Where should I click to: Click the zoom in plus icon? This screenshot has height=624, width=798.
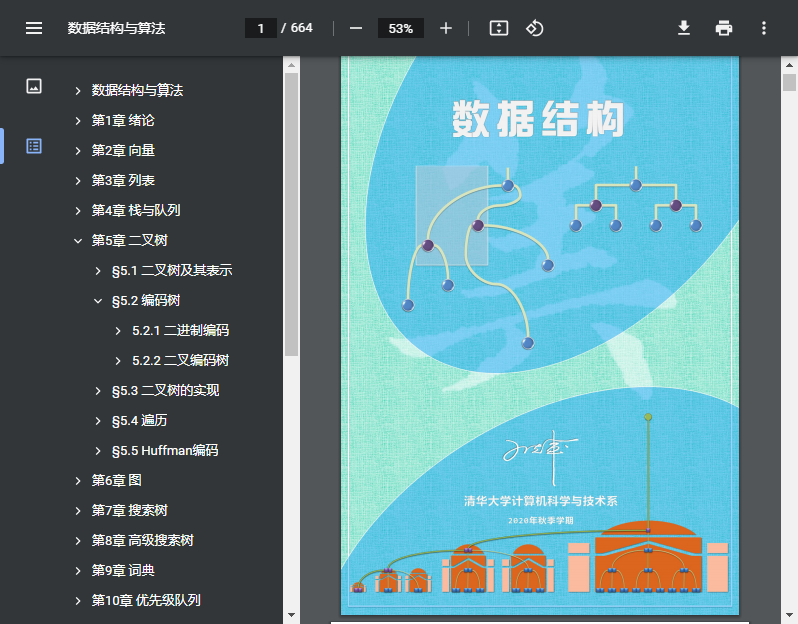point(446,28)
